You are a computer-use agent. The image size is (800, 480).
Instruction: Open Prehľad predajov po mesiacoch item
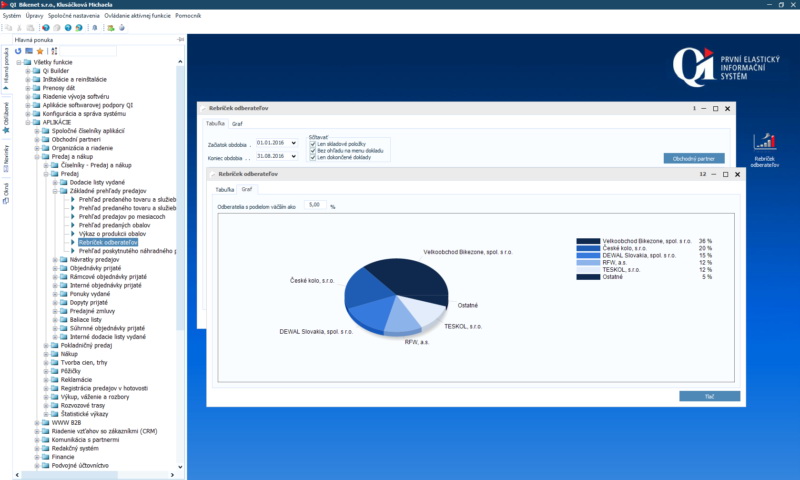pos(122,217)
